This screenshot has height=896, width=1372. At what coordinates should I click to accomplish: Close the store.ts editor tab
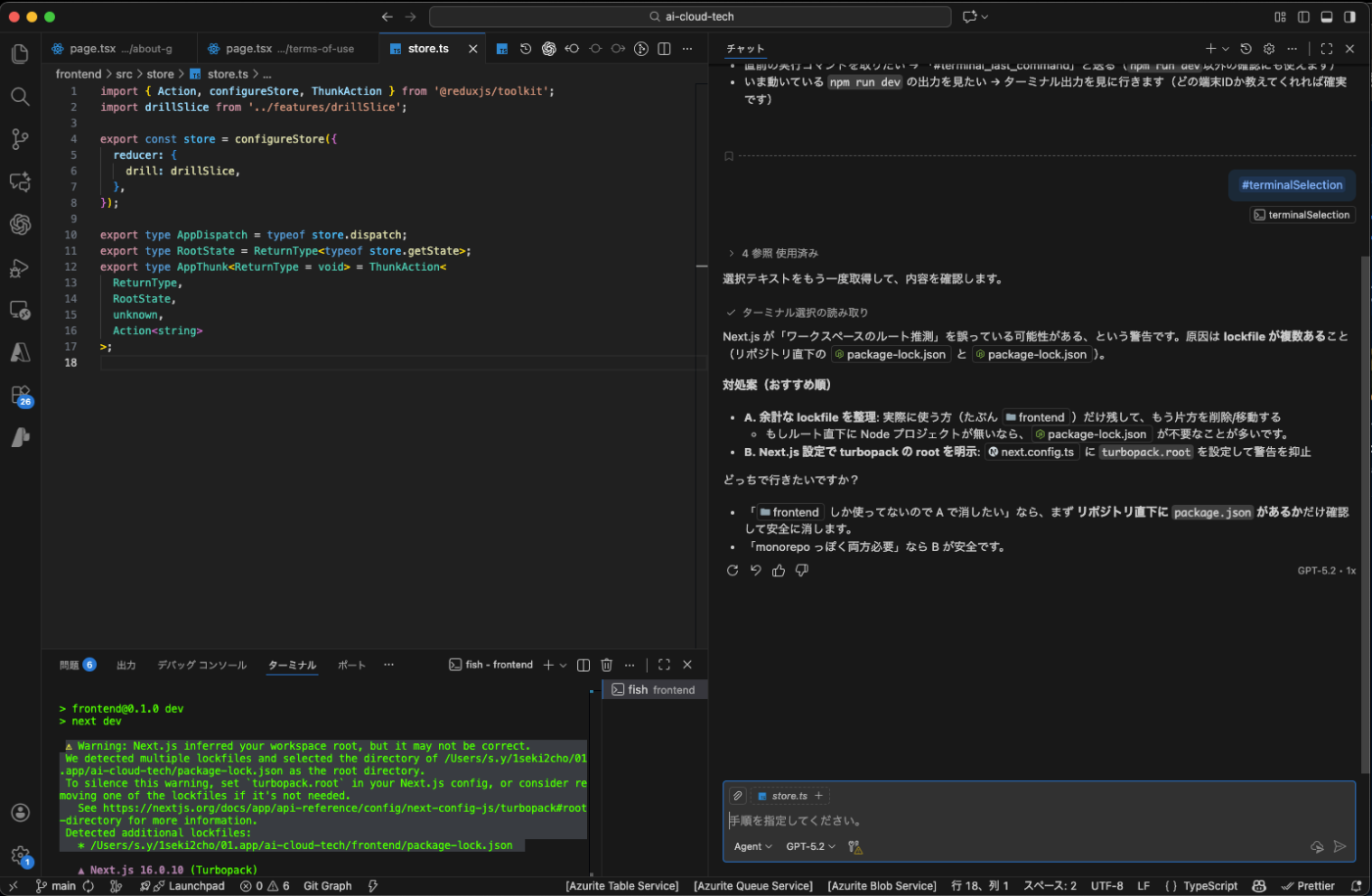coord(473,48)
